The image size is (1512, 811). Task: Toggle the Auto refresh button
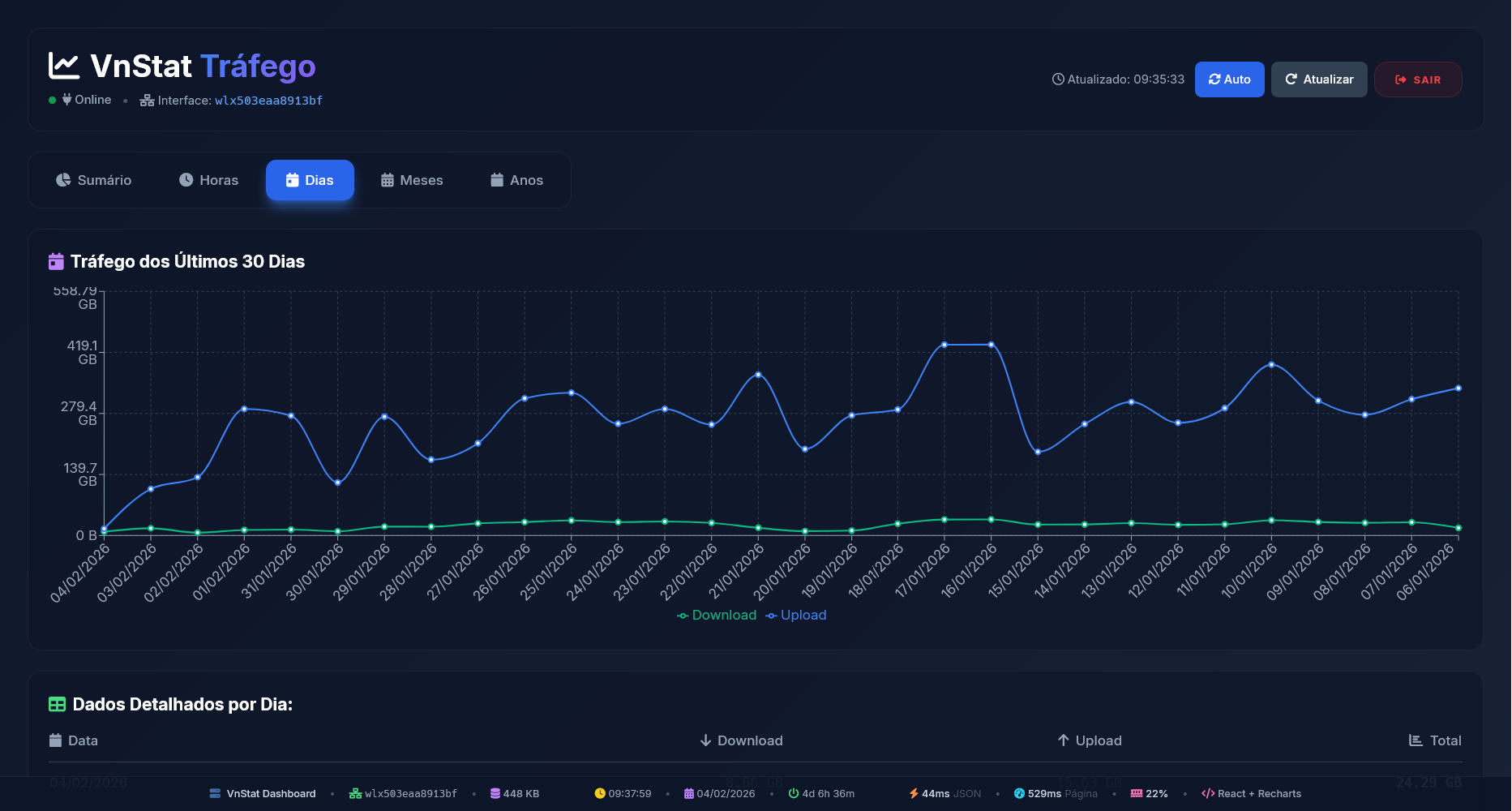click(1229, 79)
